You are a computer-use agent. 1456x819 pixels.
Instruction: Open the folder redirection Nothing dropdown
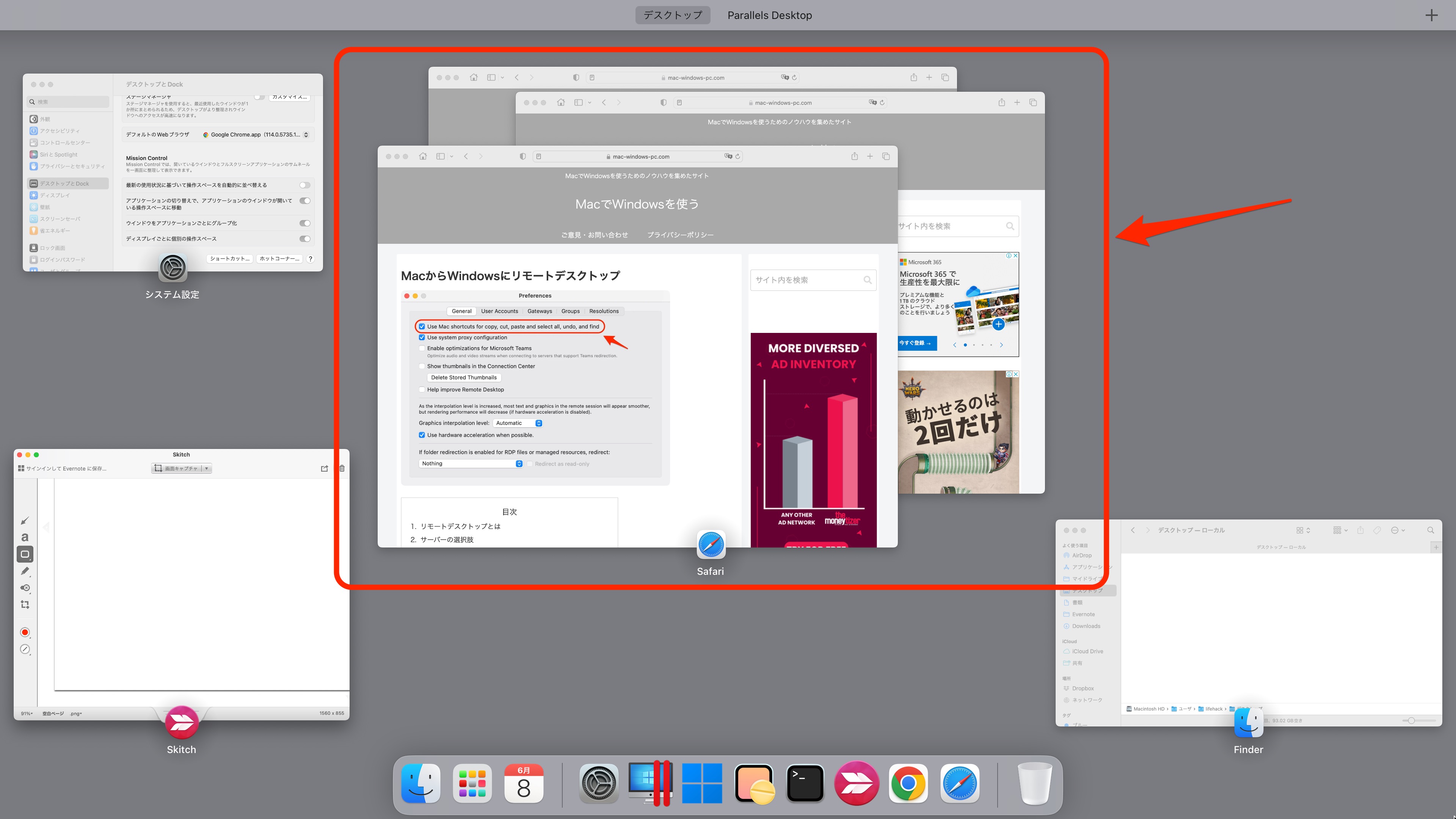click(470, 463)
